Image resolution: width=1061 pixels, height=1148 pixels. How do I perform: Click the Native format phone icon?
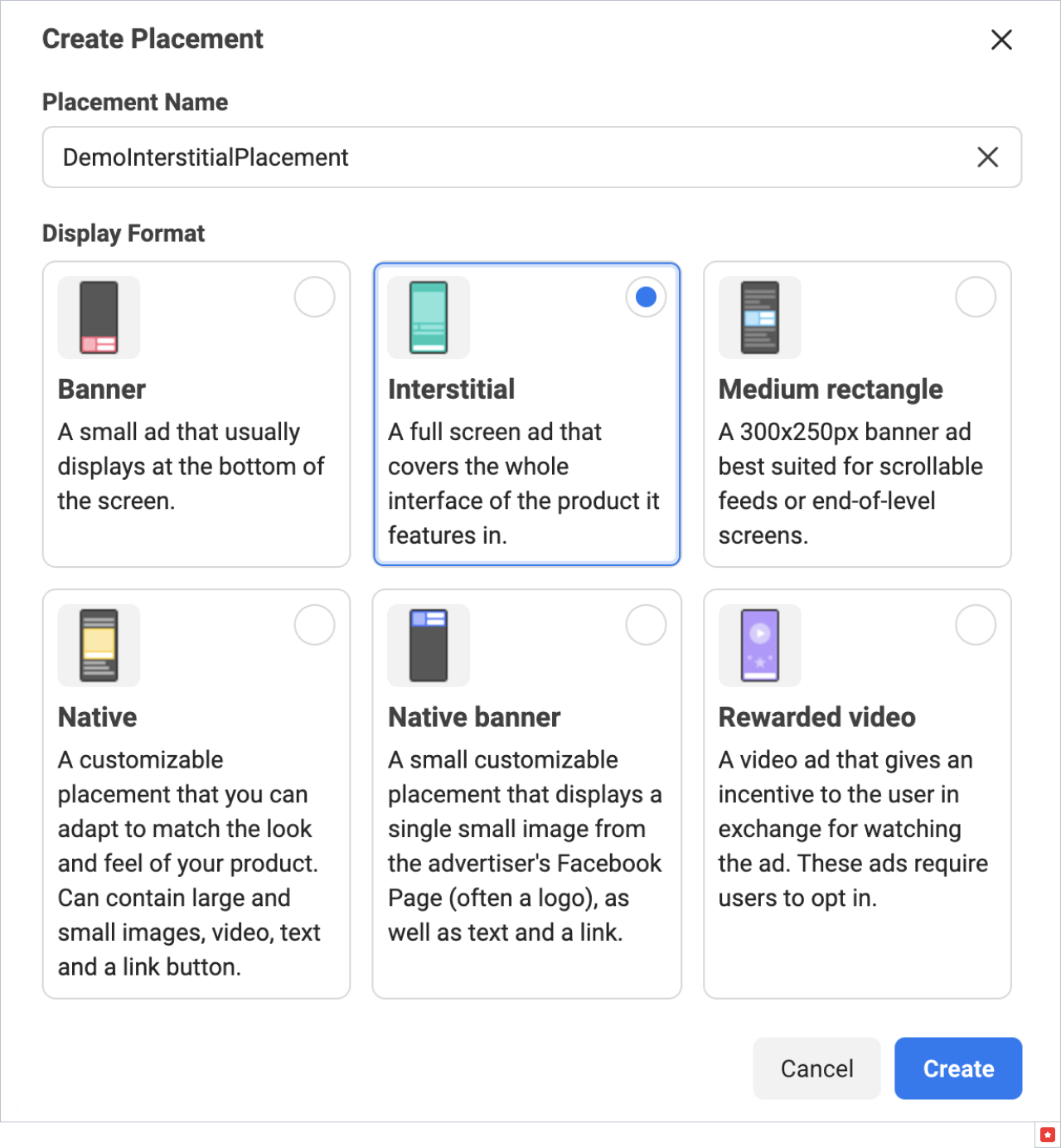pos(99,645)
